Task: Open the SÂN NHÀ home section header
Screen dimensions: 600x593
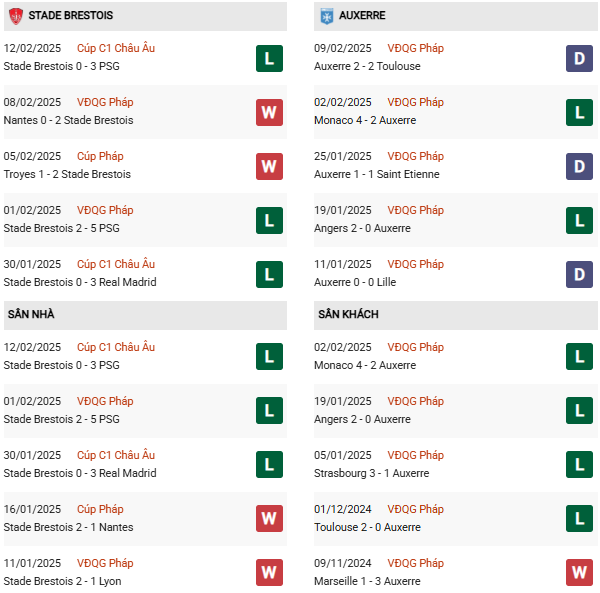Action: (31, 314)
